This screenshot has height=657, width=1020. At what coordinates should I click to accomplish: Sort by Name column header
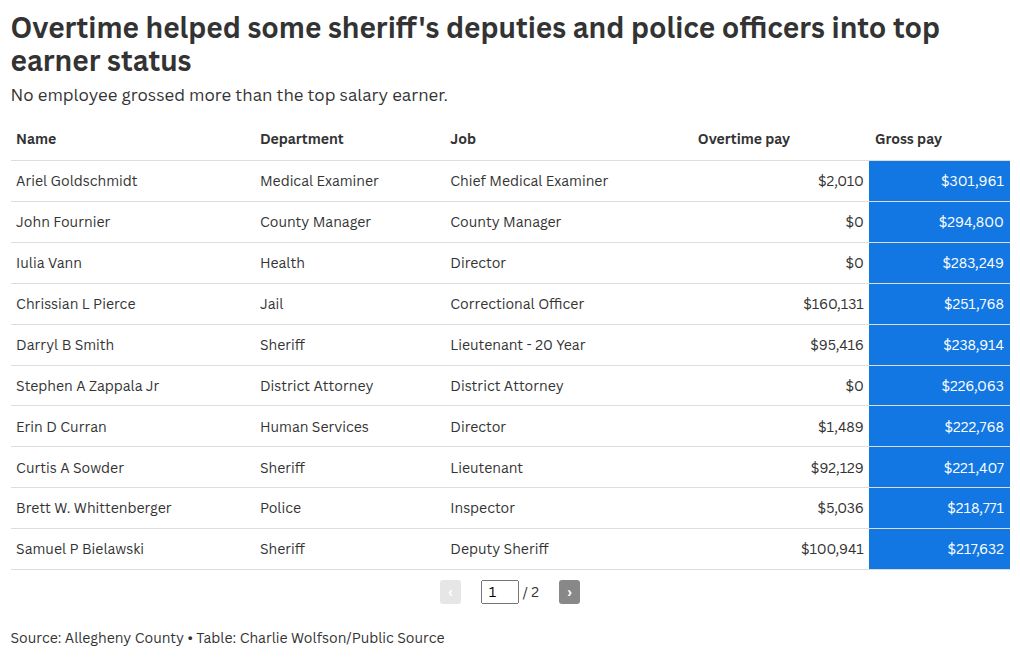coord(36,139)
